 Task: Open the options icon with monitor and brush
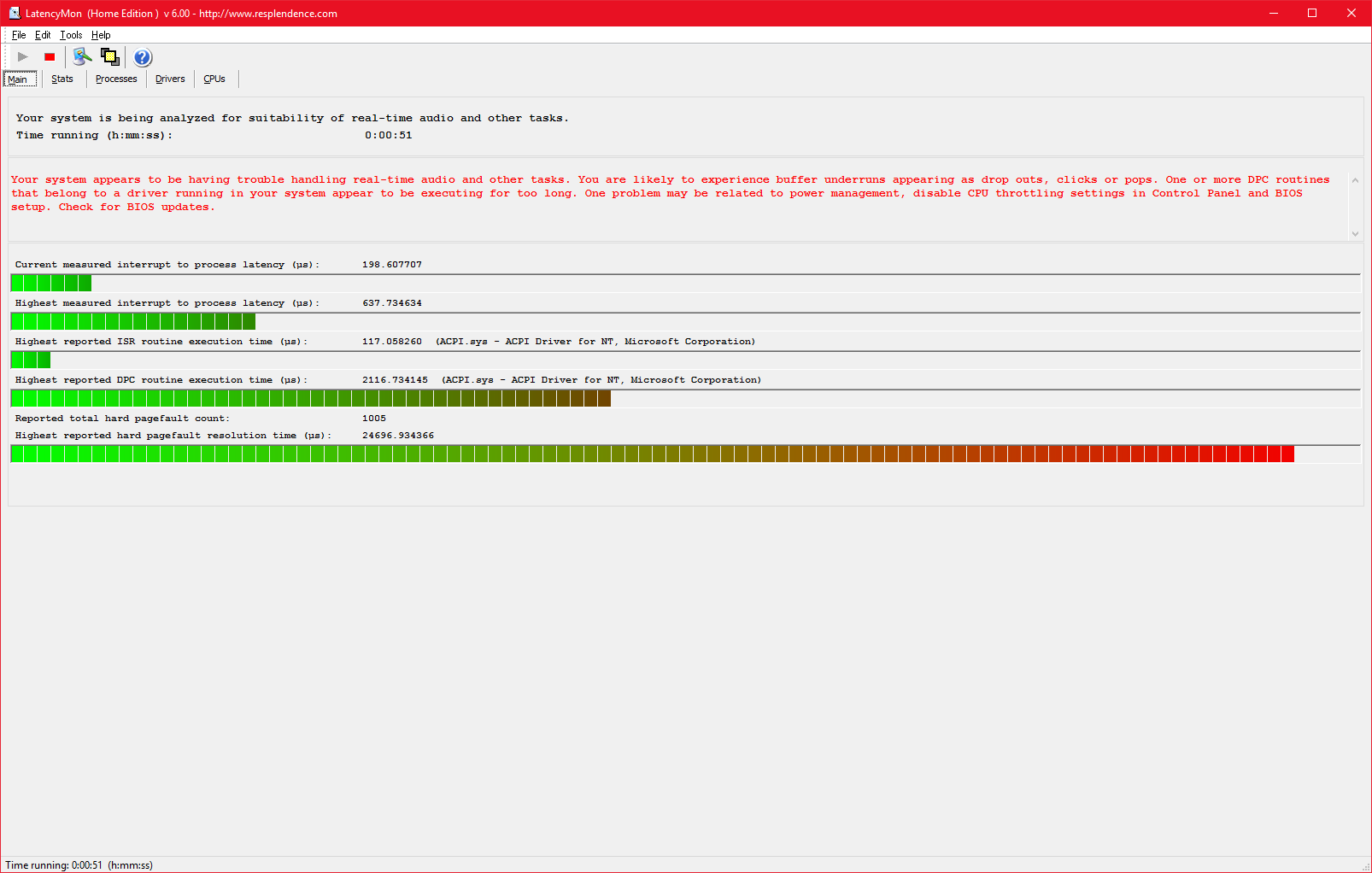[x=82, y=57]
